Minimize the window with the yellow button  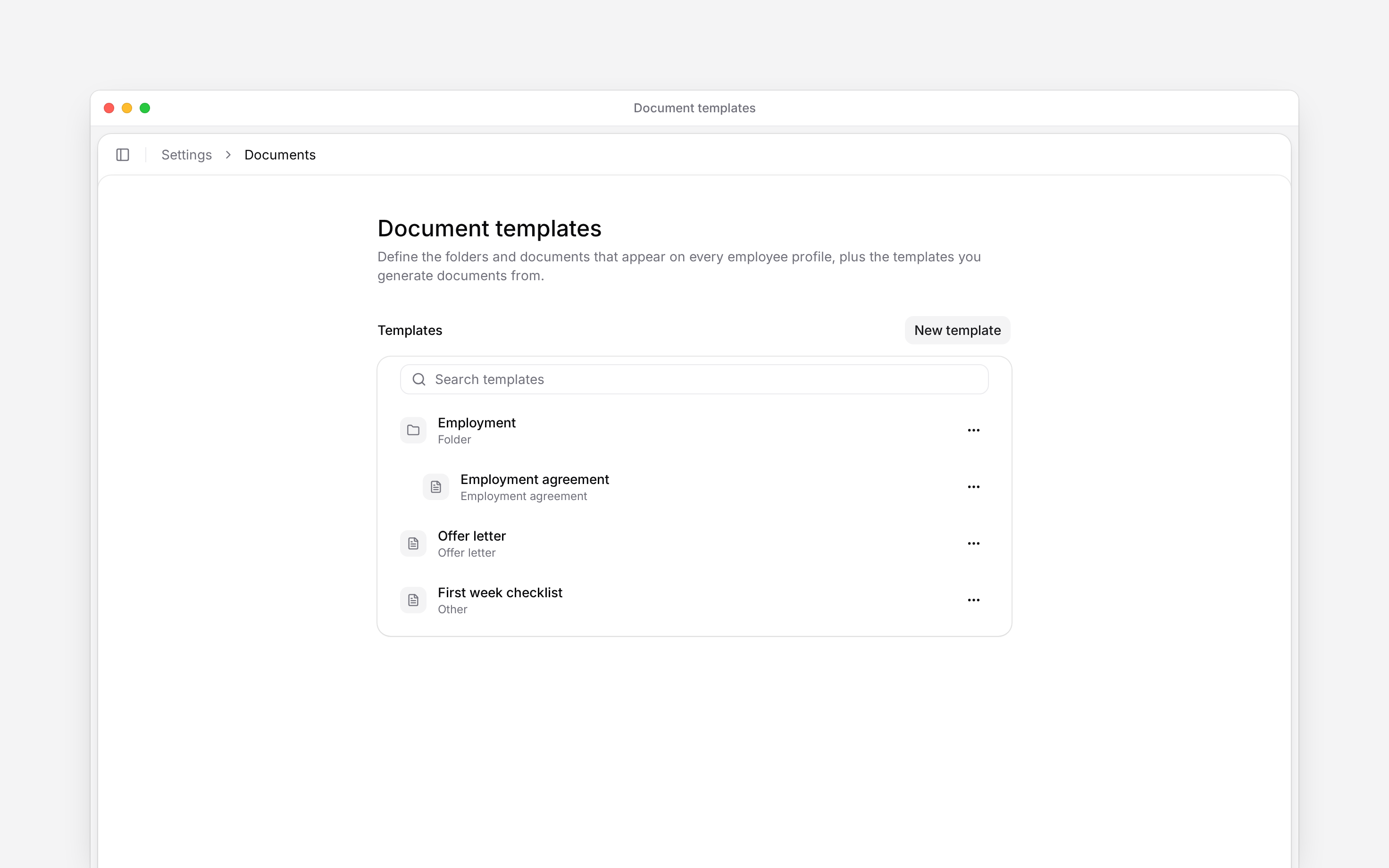click(x=127, y=108)
